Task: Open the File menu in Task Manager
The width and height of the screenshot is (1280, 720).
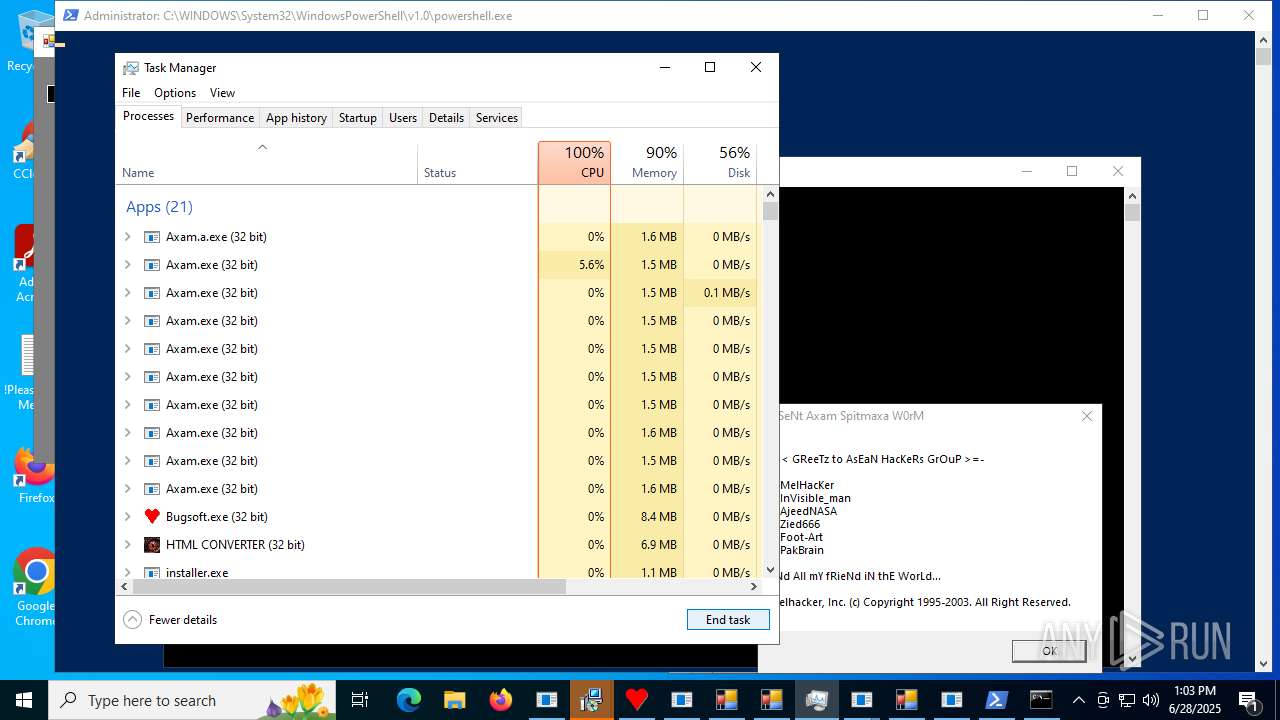Action: point(131,93)
